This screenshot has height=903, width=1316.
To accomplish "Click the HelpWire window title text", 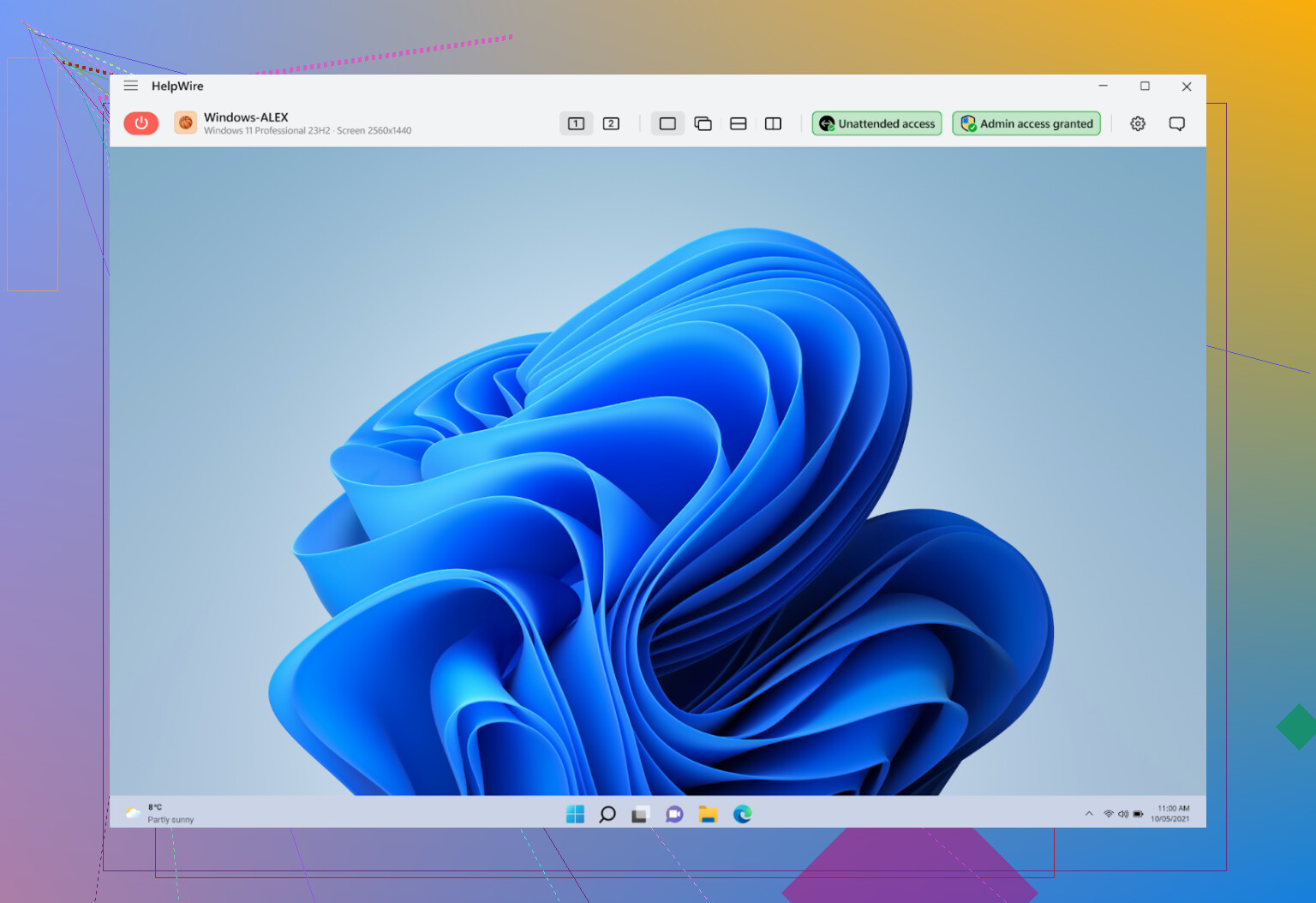I will tap(177, 86).
